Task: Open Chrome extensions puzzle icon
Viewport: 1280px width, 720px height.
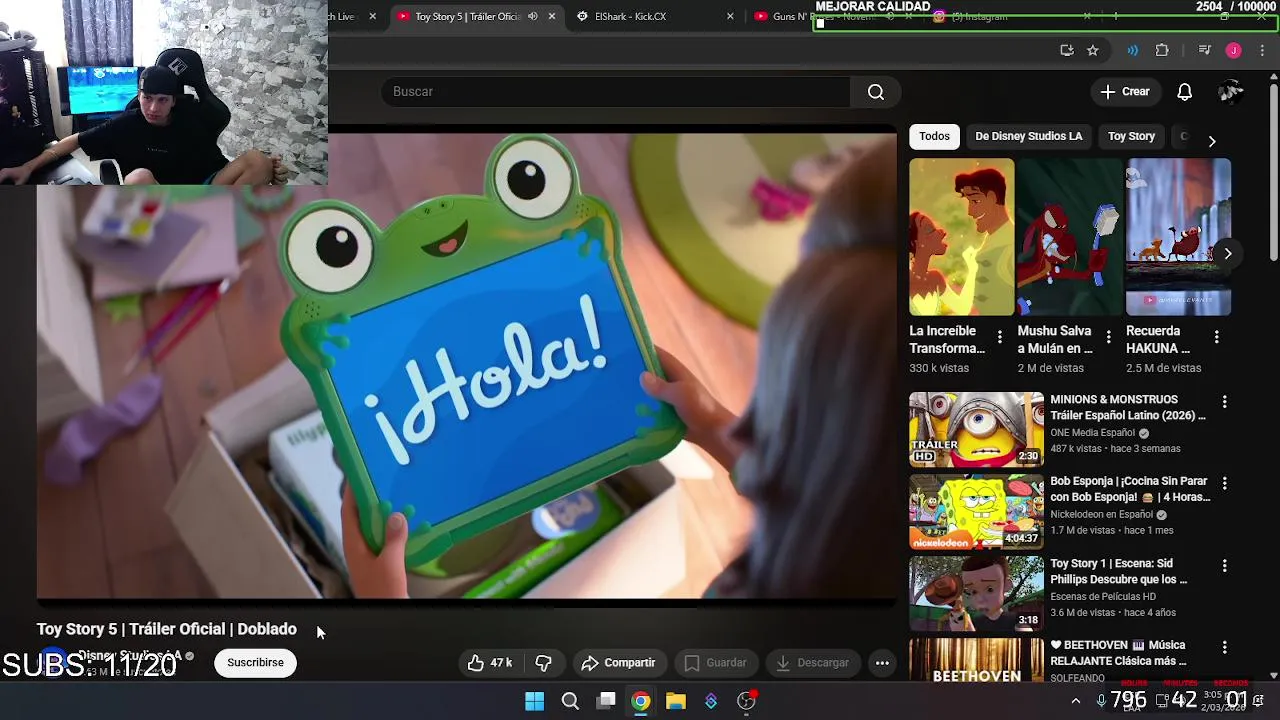Action: coord(1162,50)
